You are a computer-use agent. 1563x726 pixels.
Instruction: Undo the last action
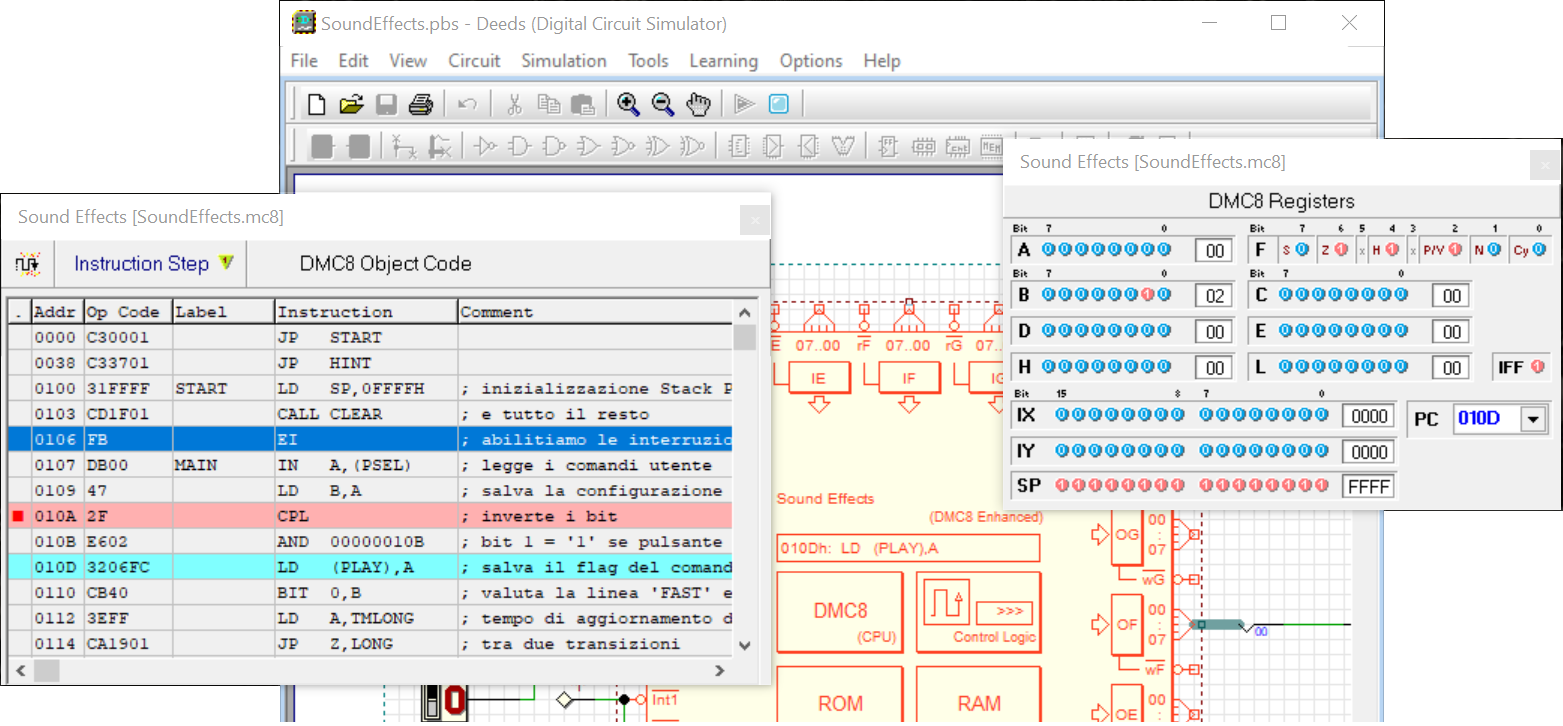(x=467, y=104)
